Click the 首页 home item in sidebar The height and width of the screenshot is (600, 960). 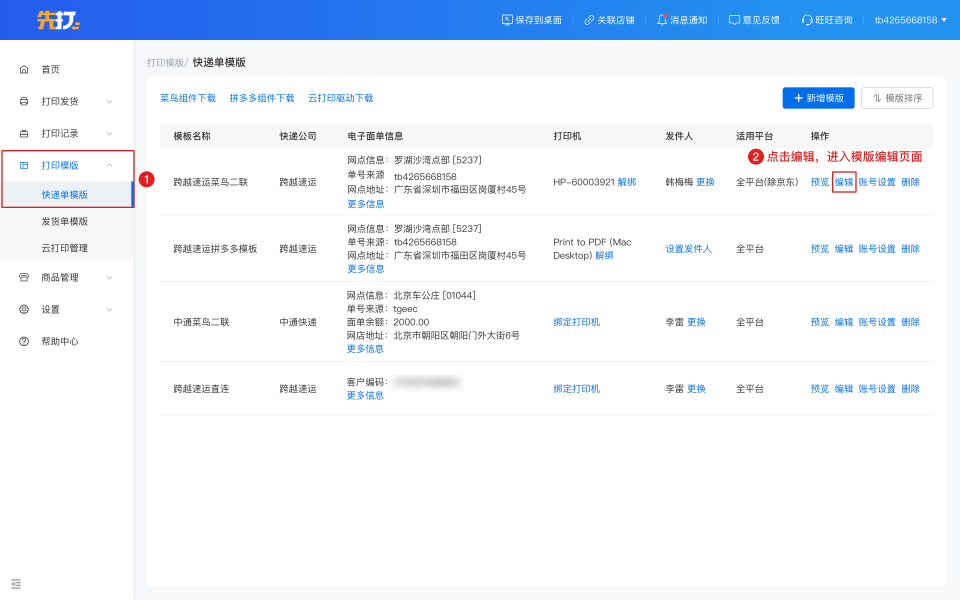(x=50, y=69)
